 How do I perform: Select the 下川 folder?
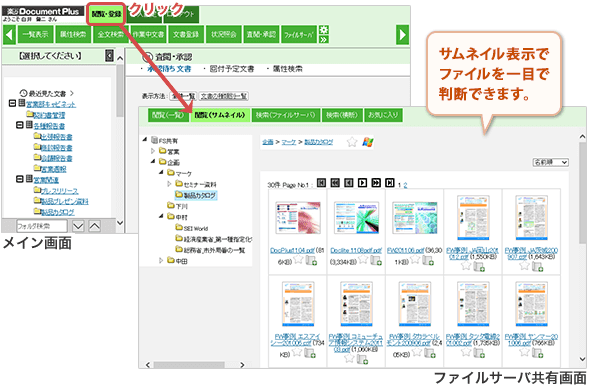178,206
